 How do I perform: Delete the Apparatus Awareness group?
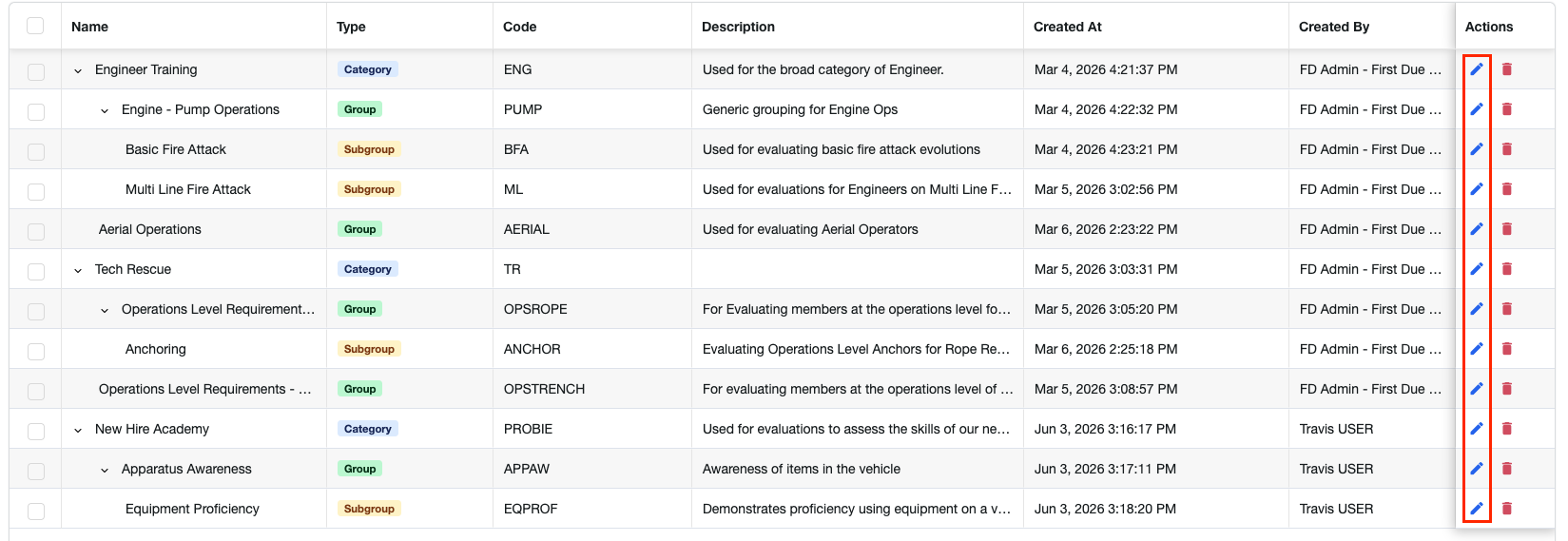(1507, 469)
